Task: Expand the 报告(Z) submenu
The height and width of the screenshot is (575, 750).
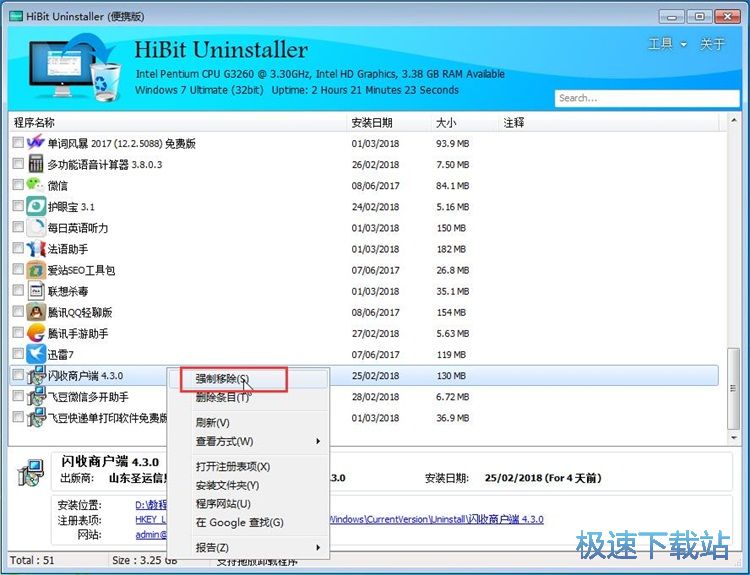Action: tap(248, 547)
